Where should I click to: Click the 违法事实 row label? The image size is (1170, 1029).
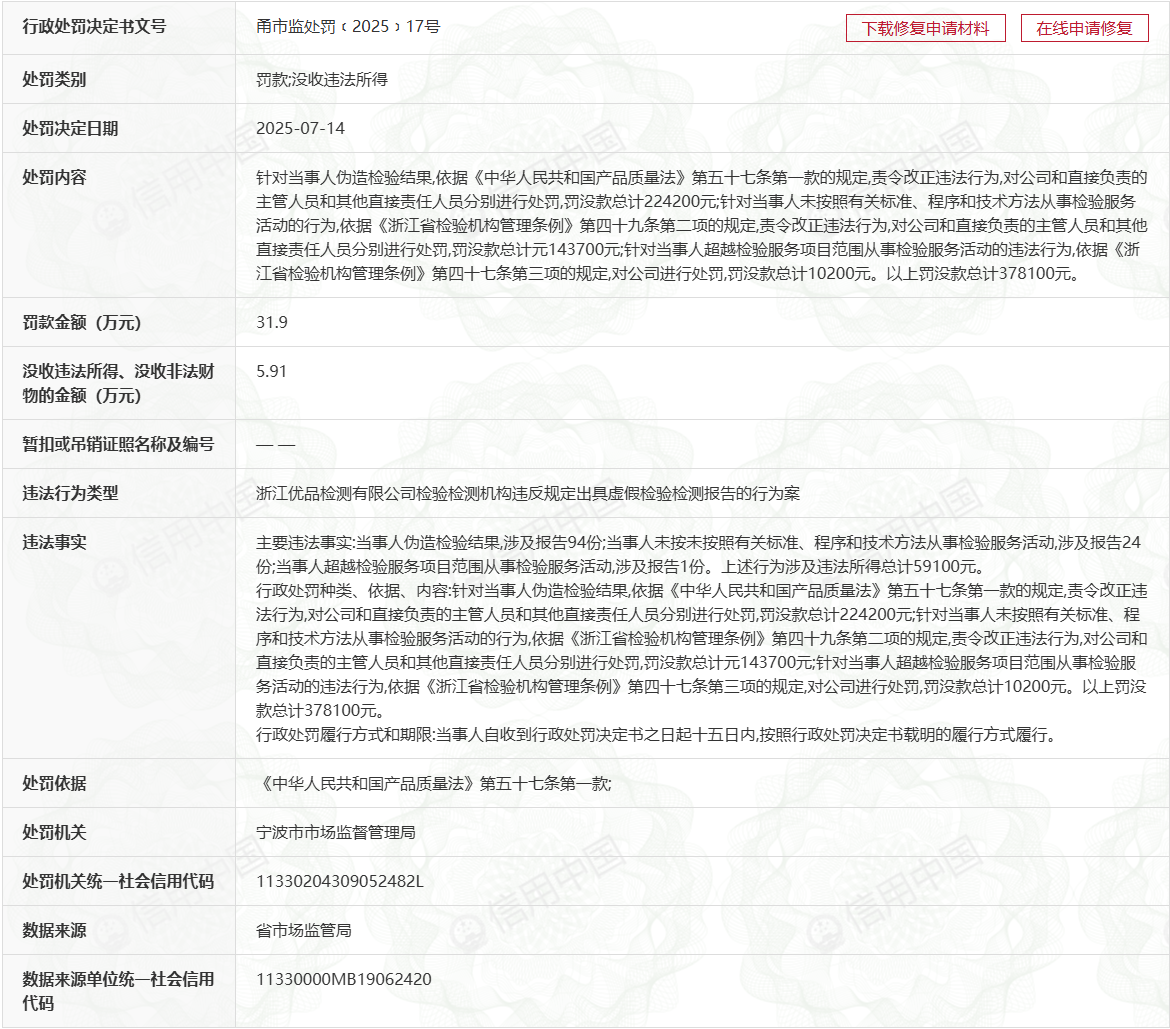point(54,542)
